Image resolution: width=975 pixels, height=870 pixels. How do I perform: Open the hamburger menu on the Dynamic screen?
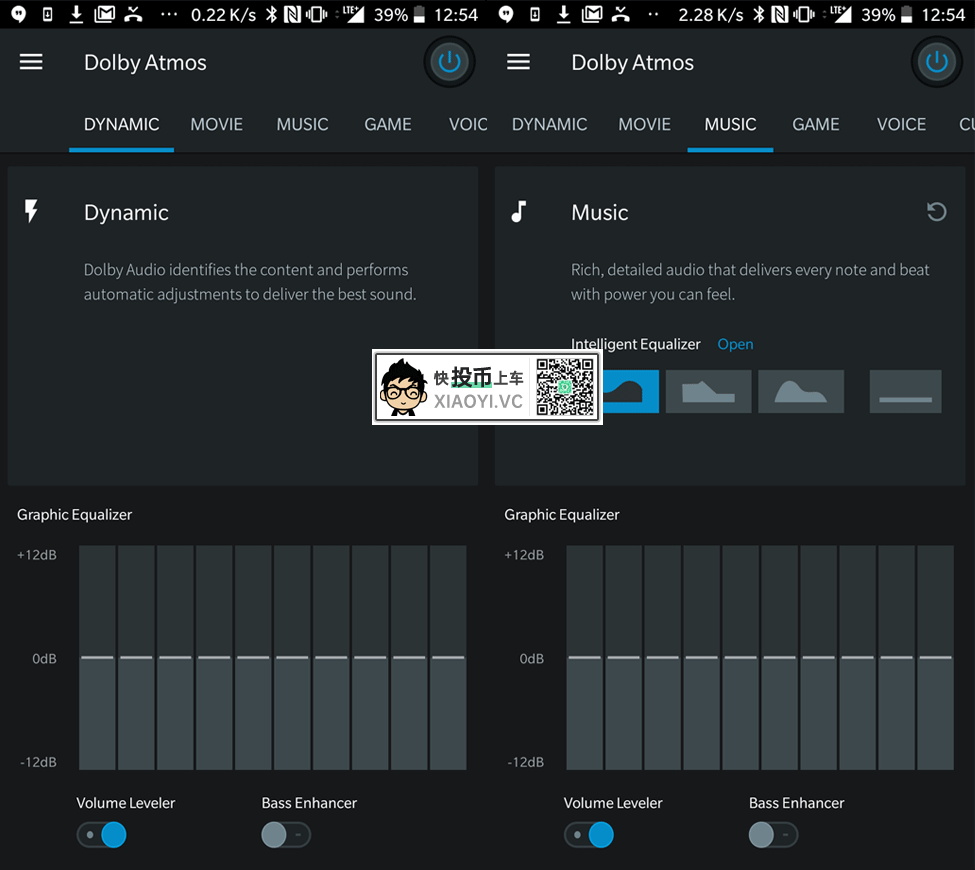coord(31,62)
